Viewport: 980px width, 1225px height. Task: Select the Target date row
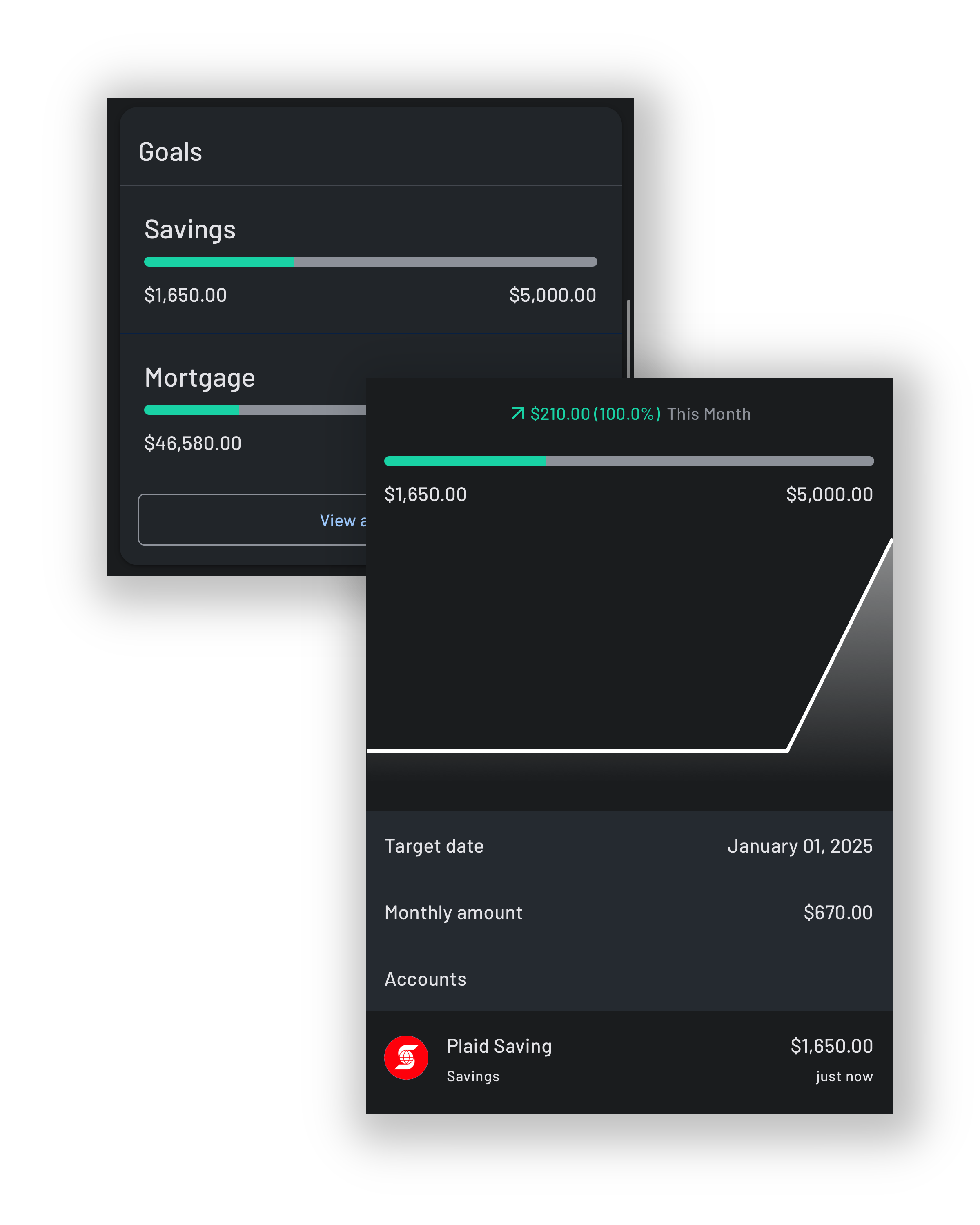[629, 846]
